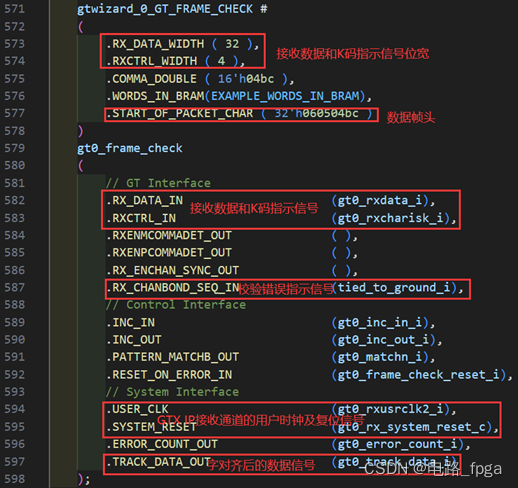Click the '.WORDS_IN_BRAM' parameter name
This screenshot has width=518, height=488.
click(x=155, y=96)
